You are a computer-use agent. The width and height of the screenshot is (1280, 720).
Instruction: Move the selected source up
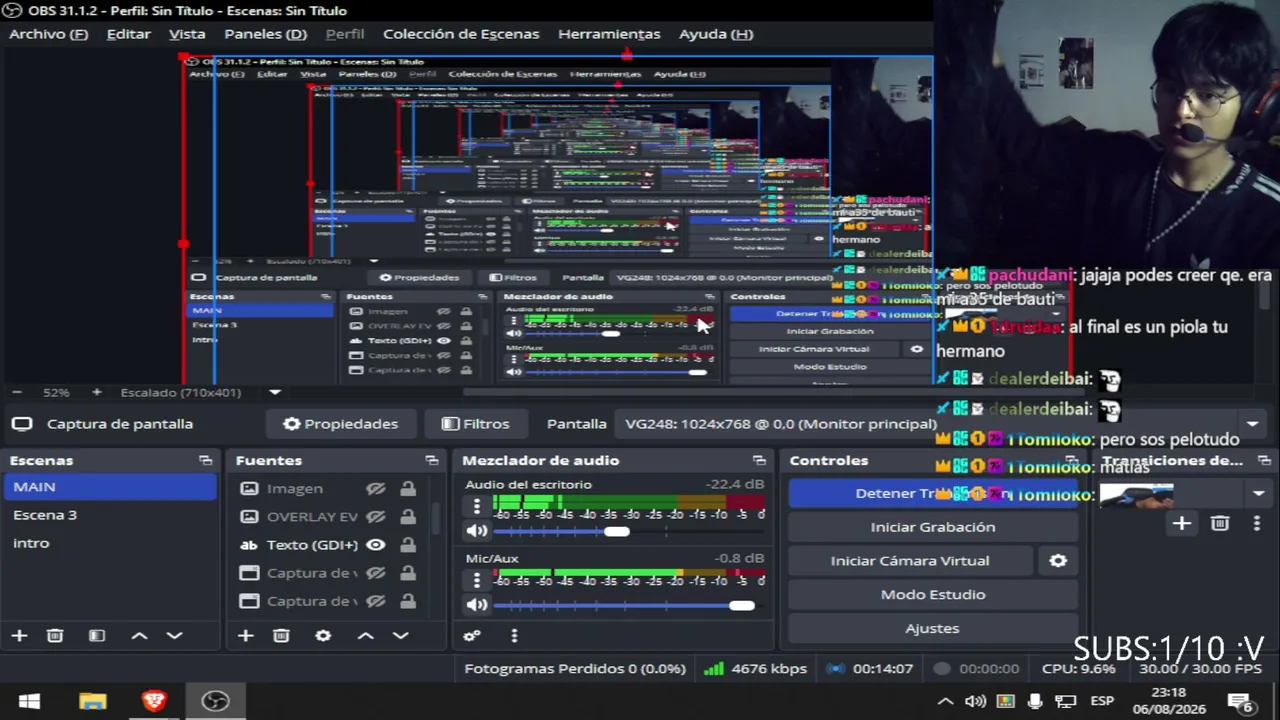click(x=365, y=635)
